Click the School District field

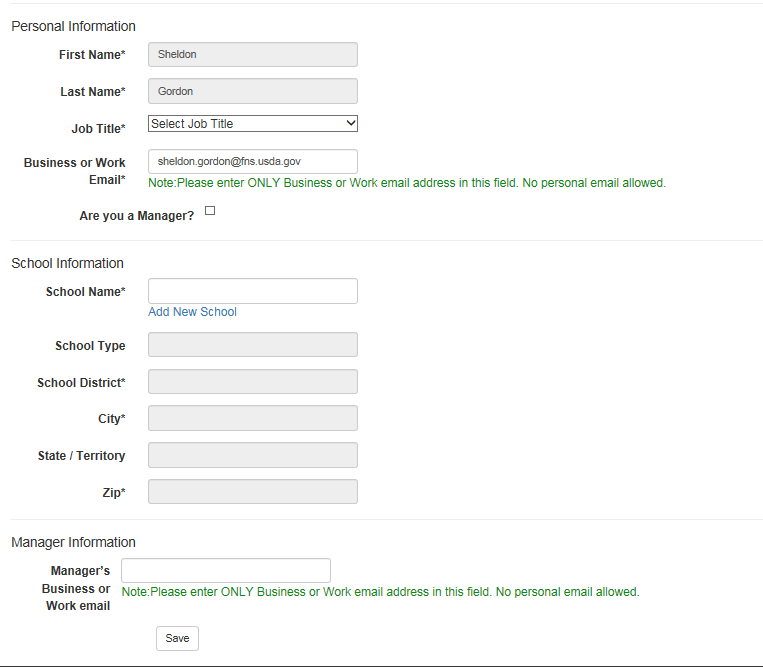click(x=252, y=382)
